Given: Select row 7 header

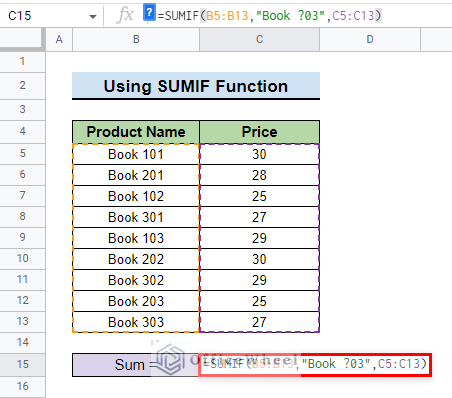Looking at the screenshot, I should coord(22,196).
